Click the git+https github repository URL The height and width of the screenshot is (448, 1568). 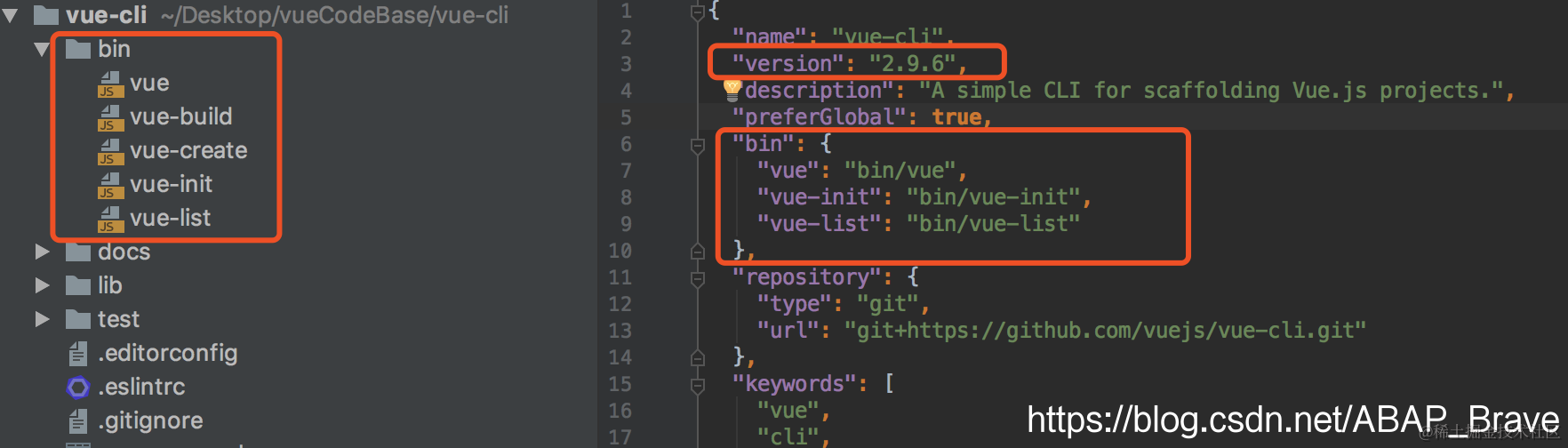pos(1105,331)
